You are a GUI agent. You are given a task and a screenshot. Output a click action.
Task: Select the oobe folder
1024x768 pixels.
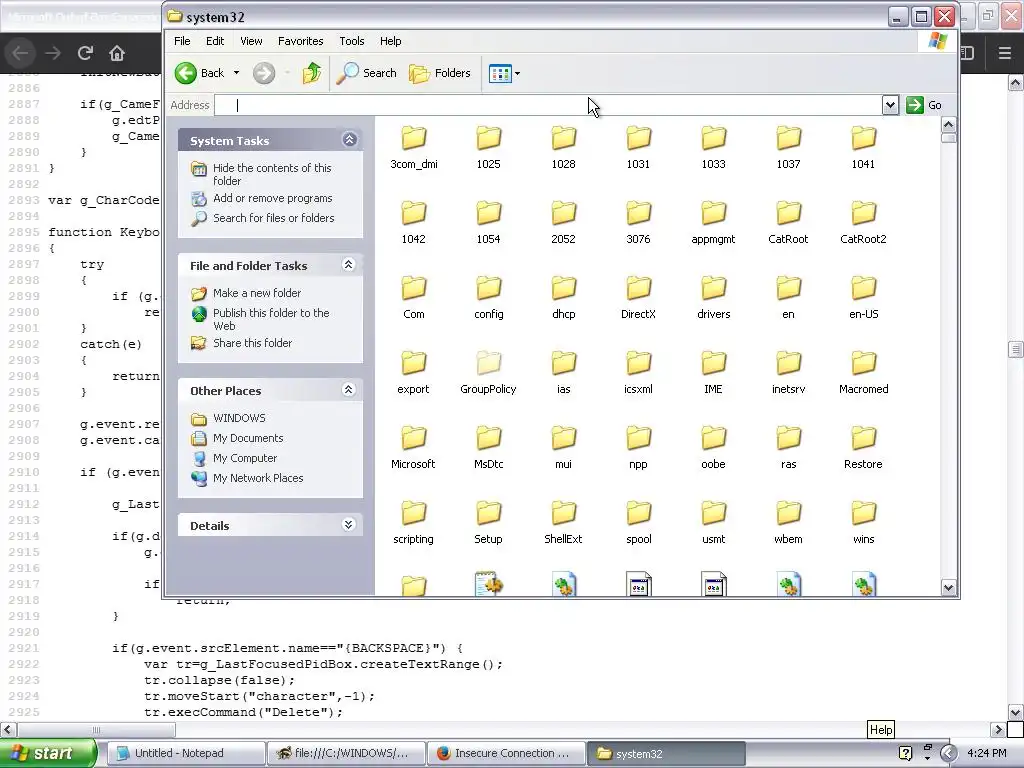[713, 448]
